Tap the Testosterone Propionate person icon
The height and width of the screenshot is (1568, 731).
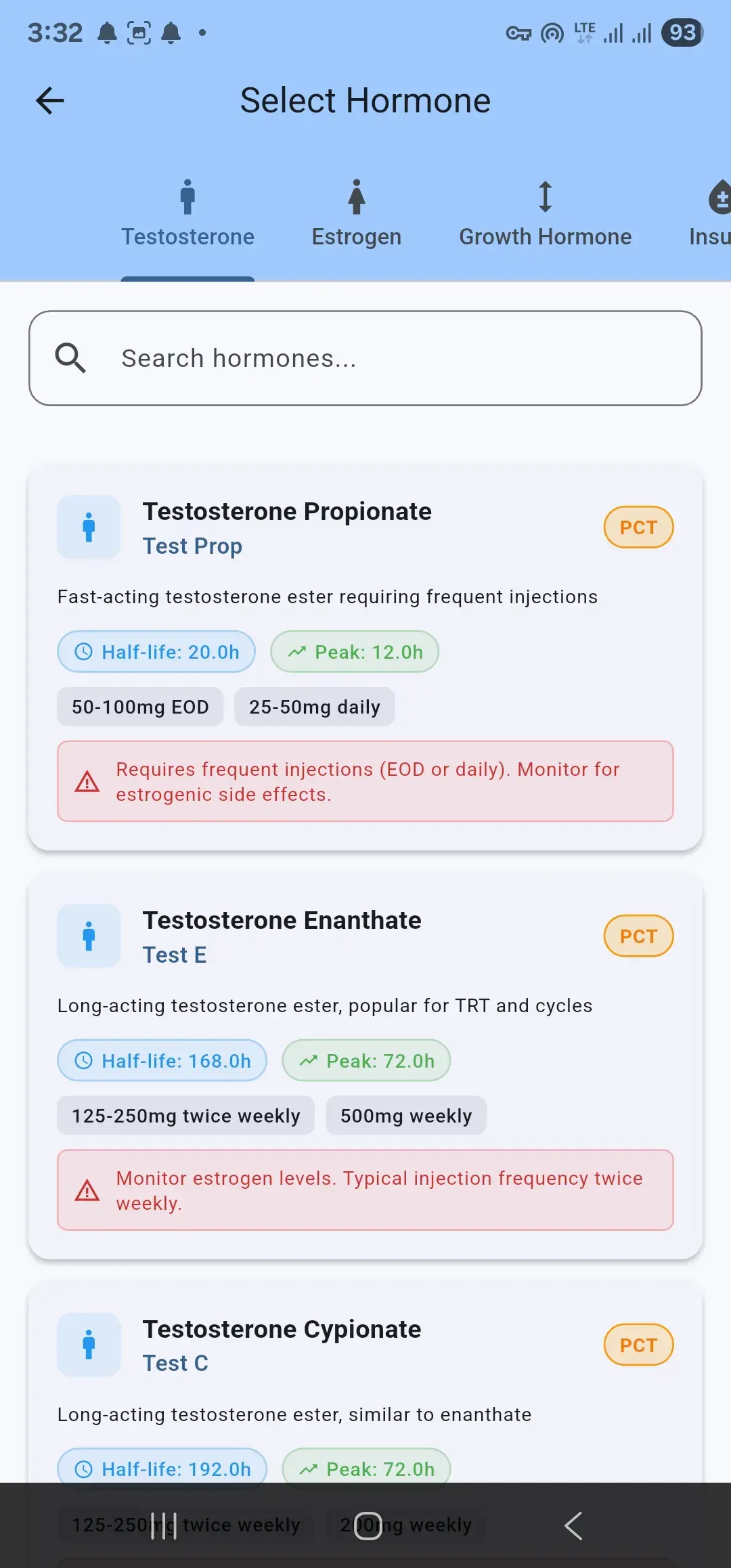coord(89,527)
